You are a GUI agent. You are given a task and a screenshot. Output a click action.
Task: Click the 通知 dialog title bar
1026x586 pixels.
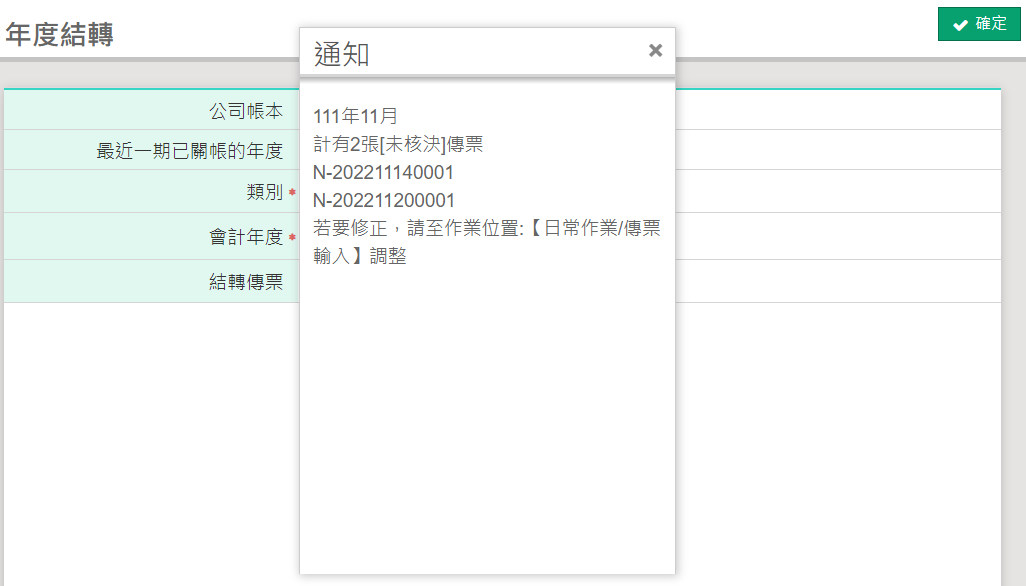480,53
